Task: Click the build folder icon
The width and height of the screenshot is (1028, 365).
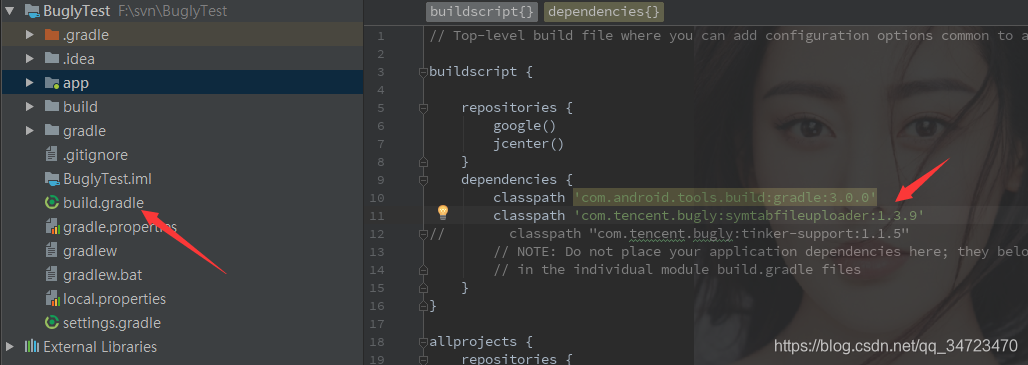Action: pos(52,107)
